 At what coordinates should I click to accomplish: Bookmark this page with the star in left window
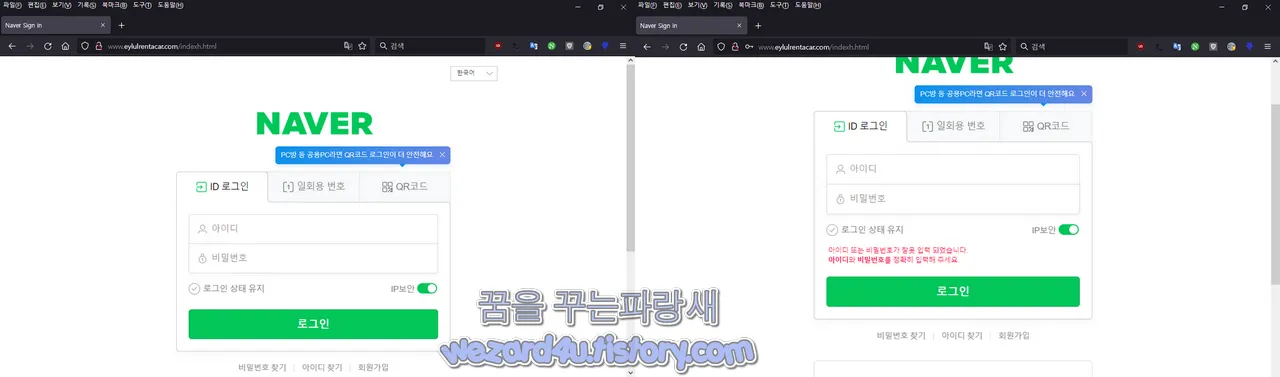pyautogui.click(x=362, y=46)
